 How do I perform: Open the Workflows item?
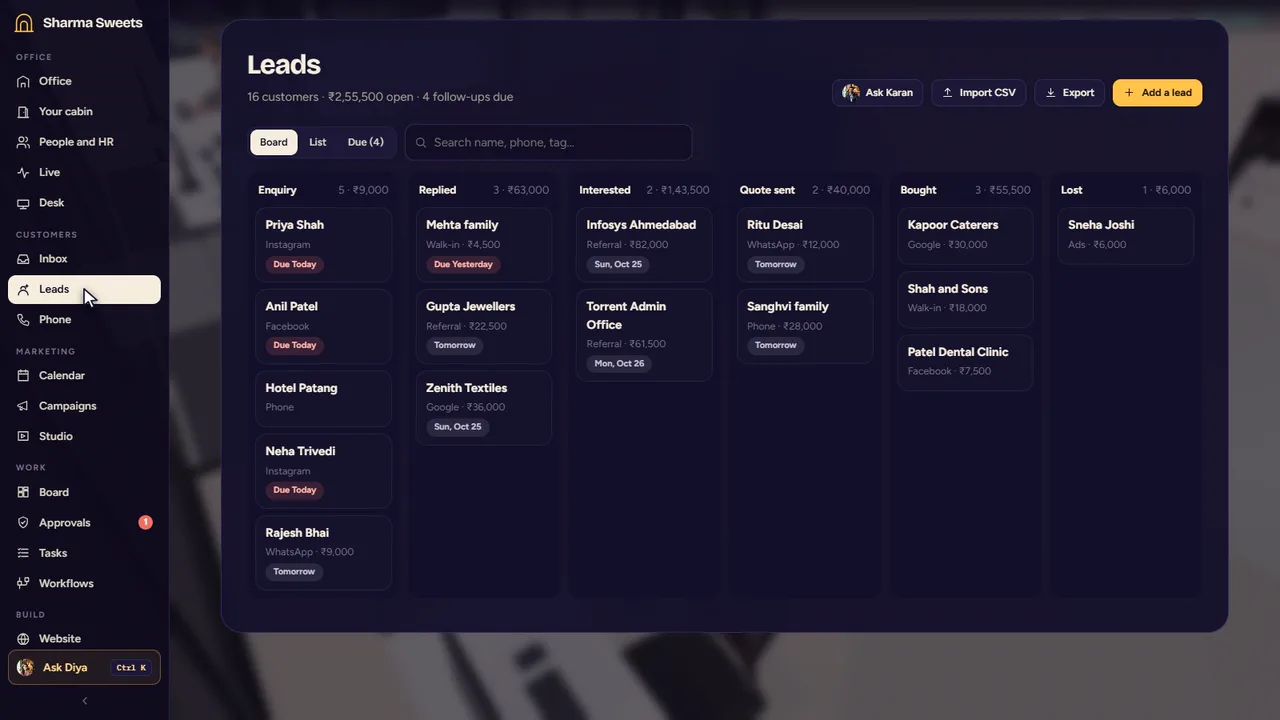[x=84, y=583]
